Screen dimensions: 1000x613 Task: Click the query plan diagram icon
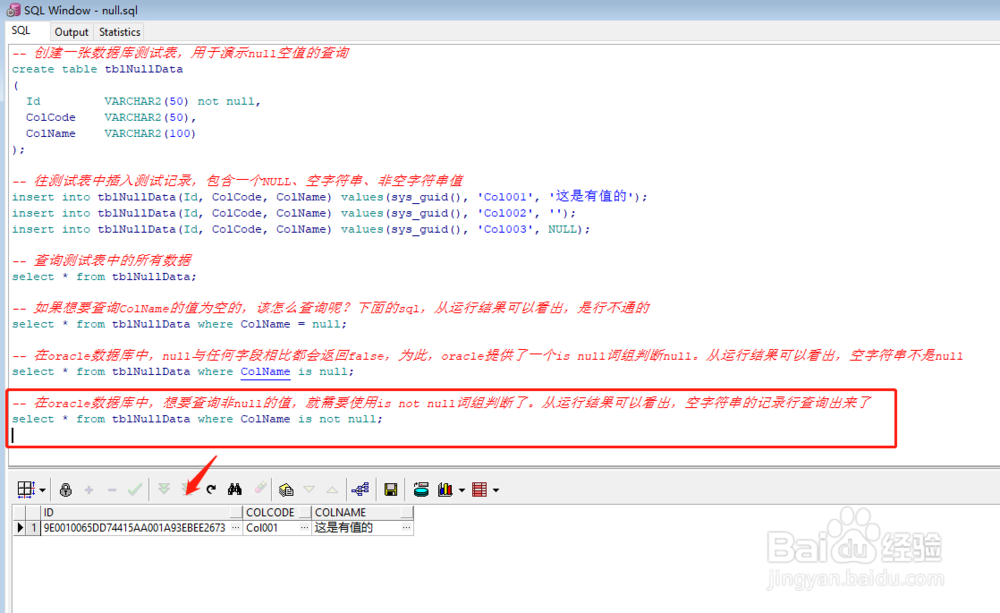coord(359,489)
